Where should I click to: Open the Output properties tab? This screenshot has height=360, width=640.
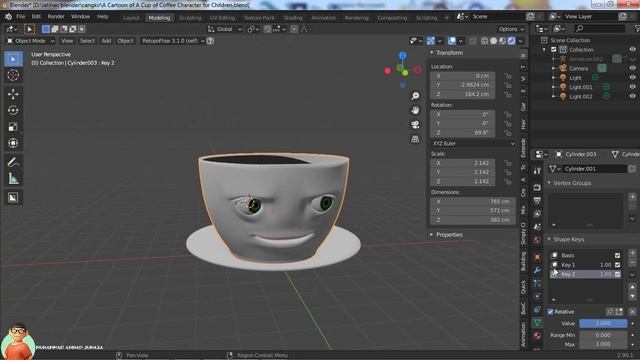pyautogui.click(x=537, y=200)
